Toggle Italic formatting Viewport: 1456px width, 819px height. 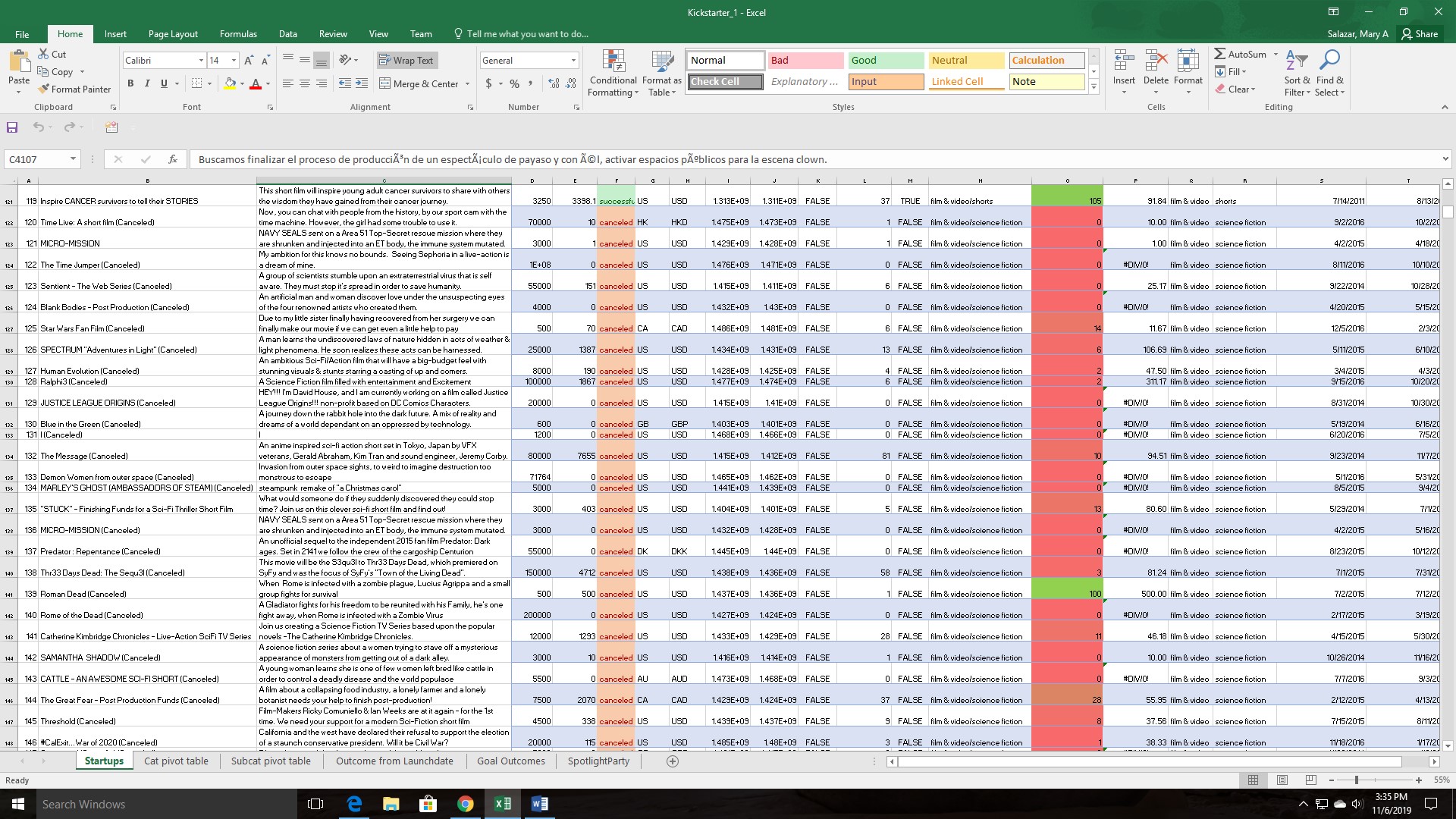pyautogui.click(x=147, y=83)
